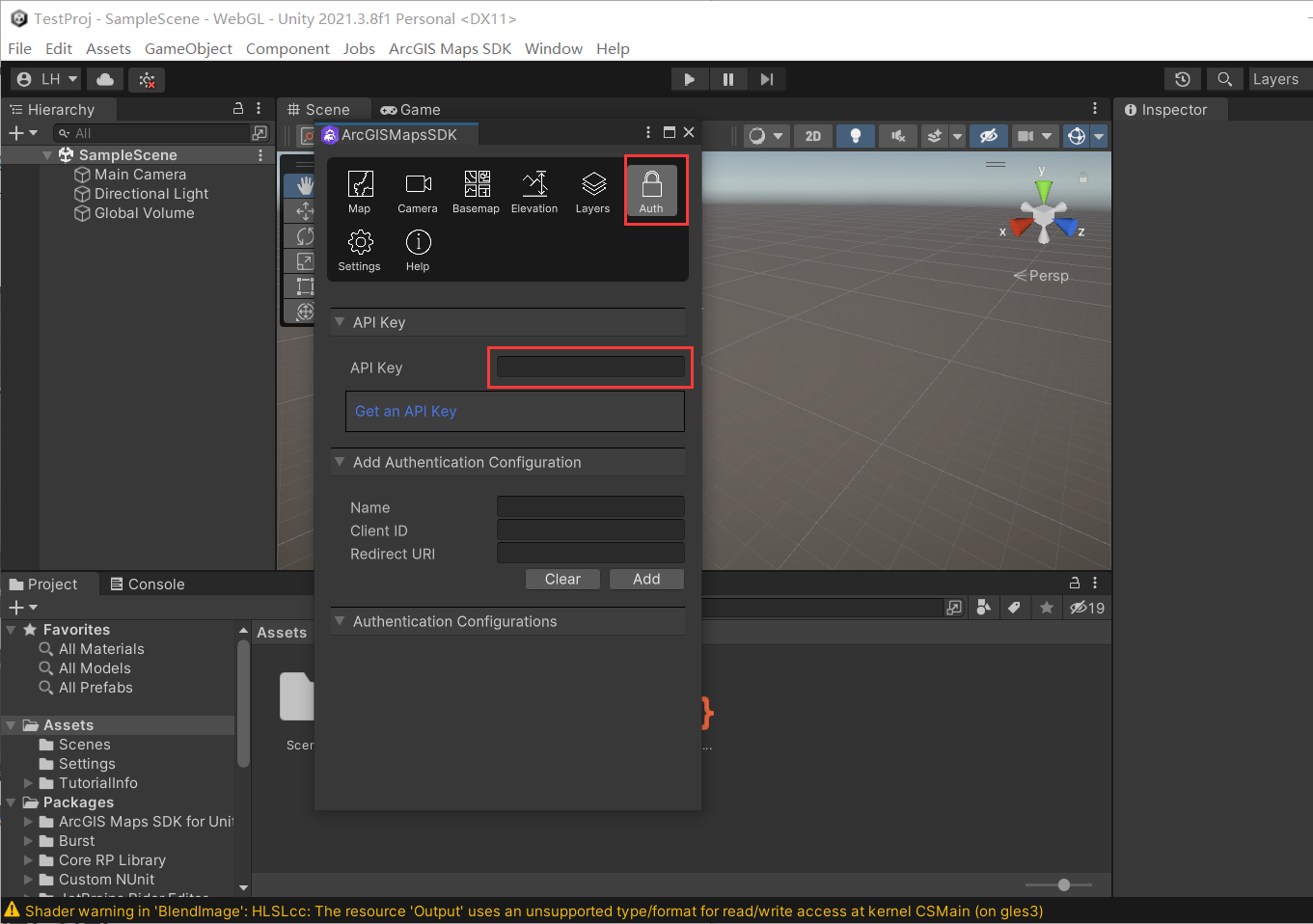Click the Hierarchy panel options menu
The image size is (1313, 924).
[x=259, y=109]
